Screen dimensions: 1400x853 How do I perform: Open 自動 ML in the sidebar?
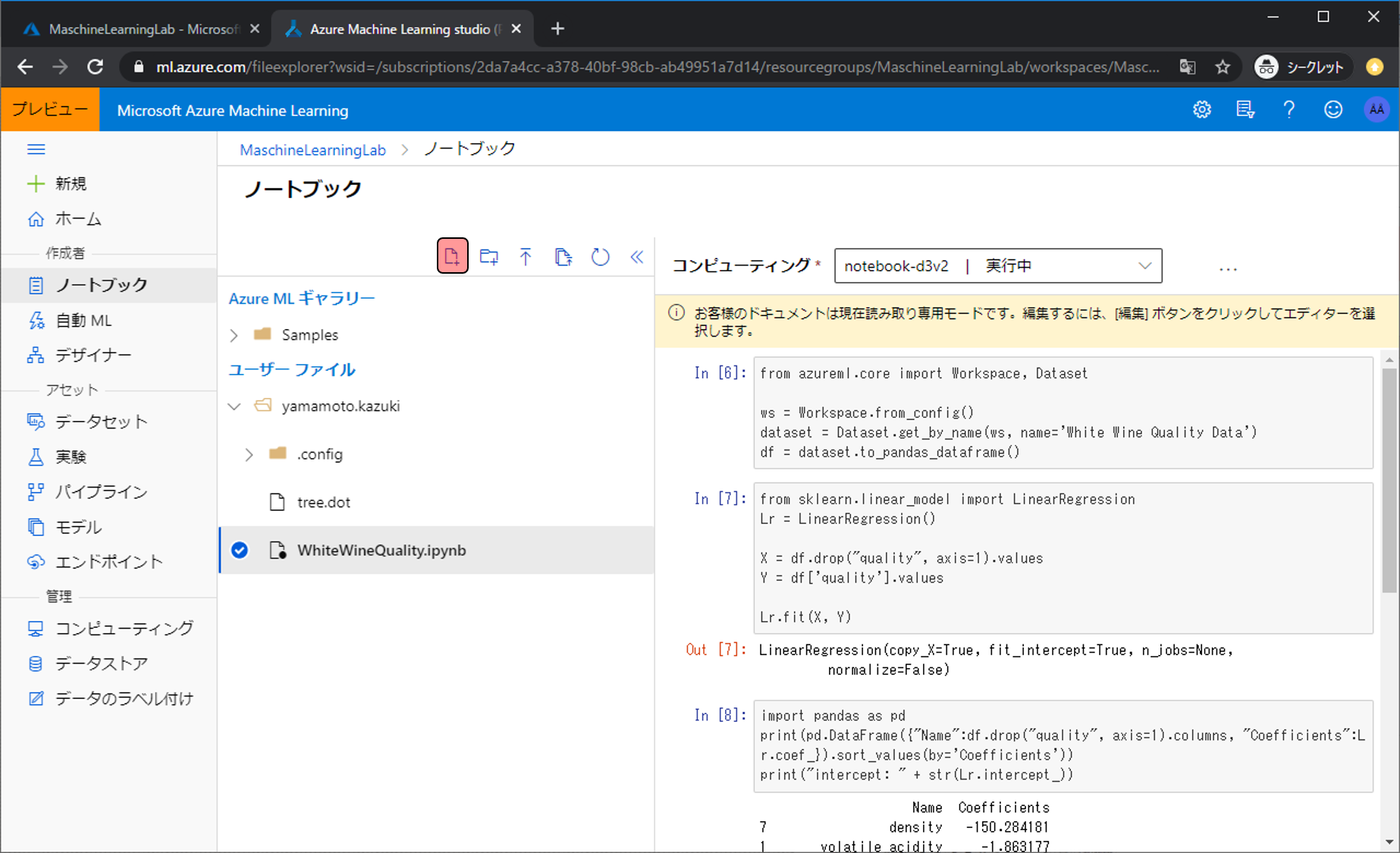[x=83, y=321]
